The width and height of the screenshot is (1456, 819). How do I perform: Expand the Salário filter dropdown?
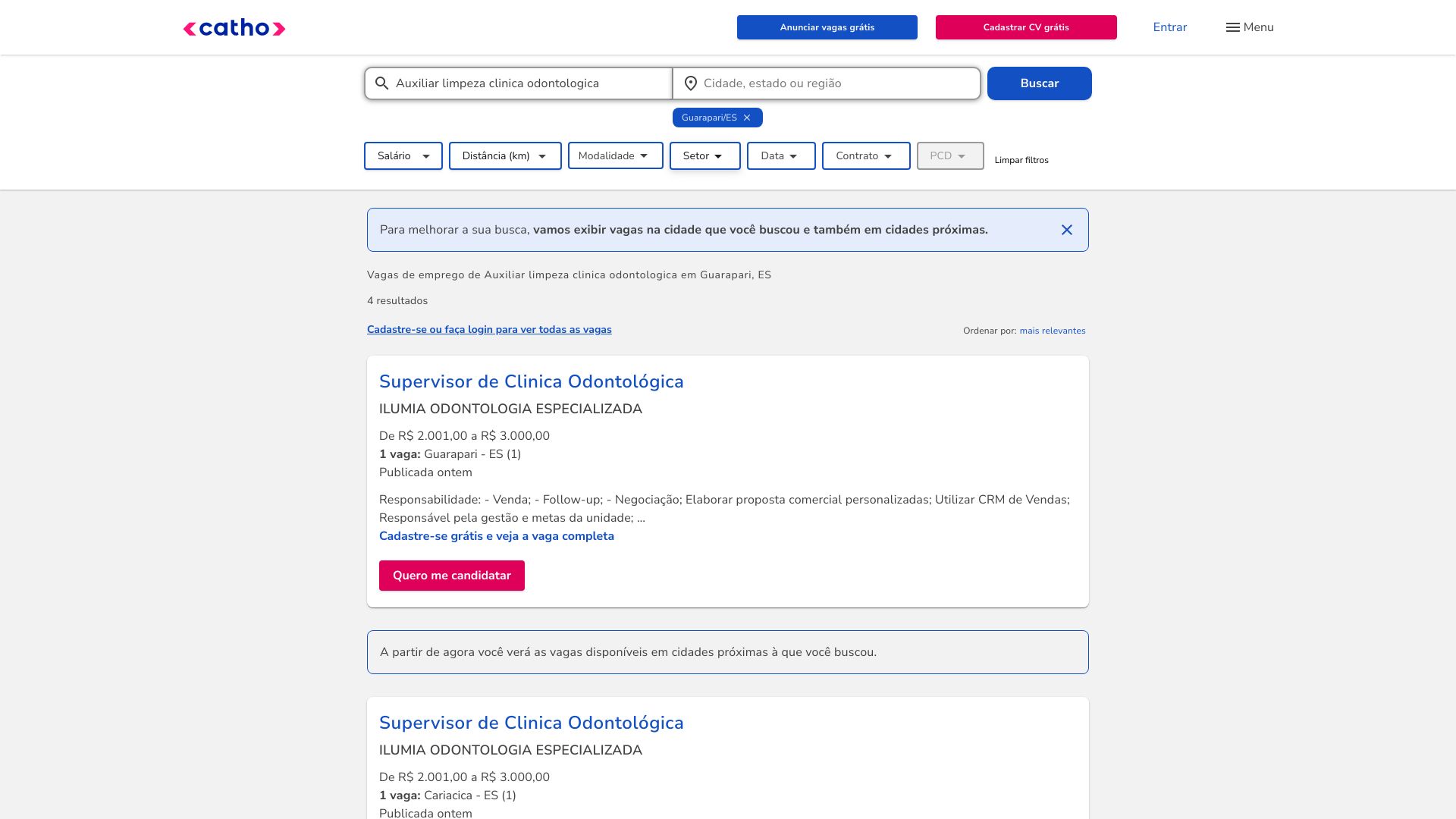[403, 156]
